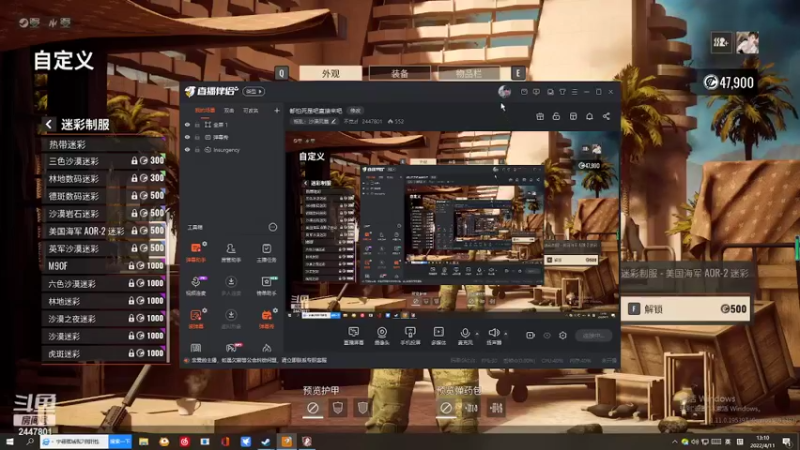Select the no ammo pouch preview option
This screenshot has width=800, height=450.
[445, 408]
